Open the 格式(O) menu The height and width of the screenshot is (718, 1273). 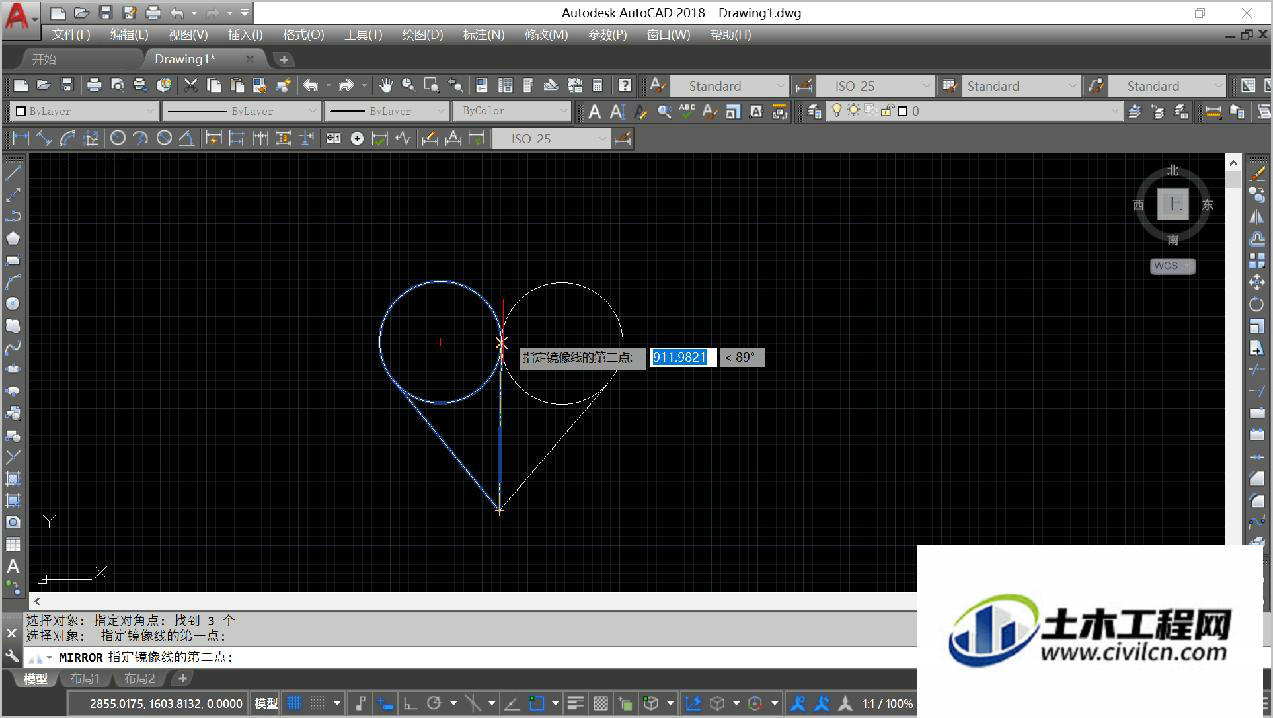coord(303,35)
